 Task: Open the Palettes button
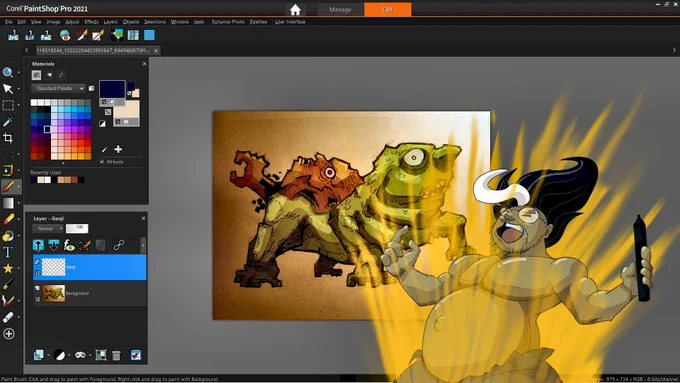tap(258, 22)
